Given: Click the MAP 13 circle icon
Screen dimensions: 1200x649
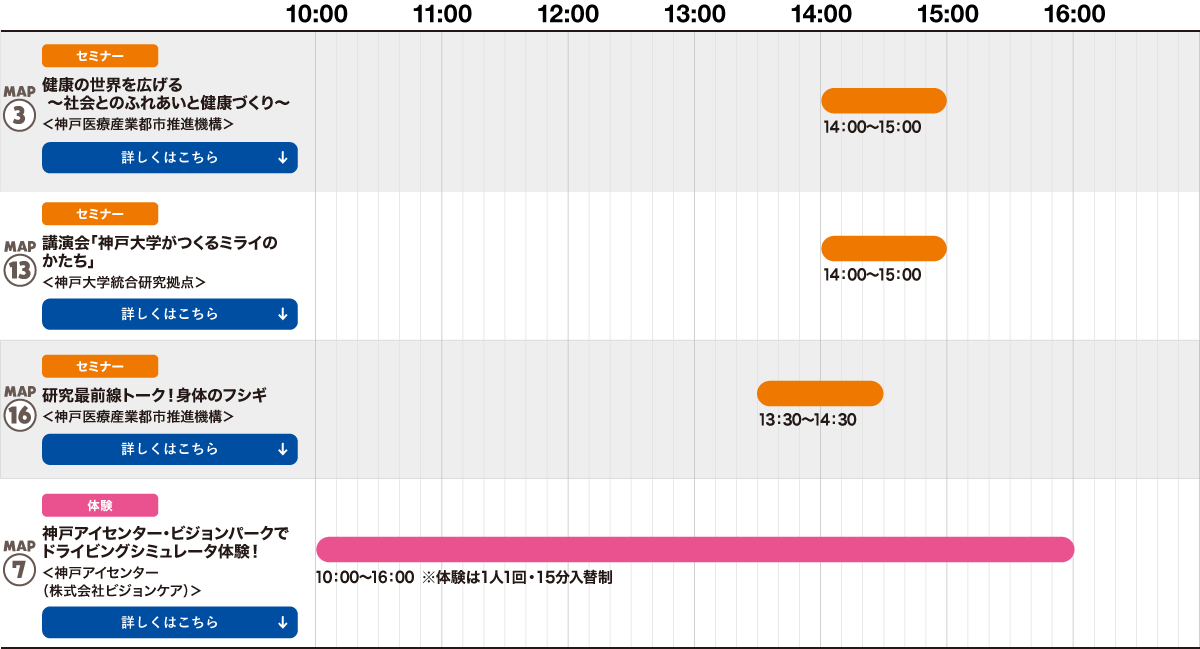Looking at the screenshot, I should point(19,271).
